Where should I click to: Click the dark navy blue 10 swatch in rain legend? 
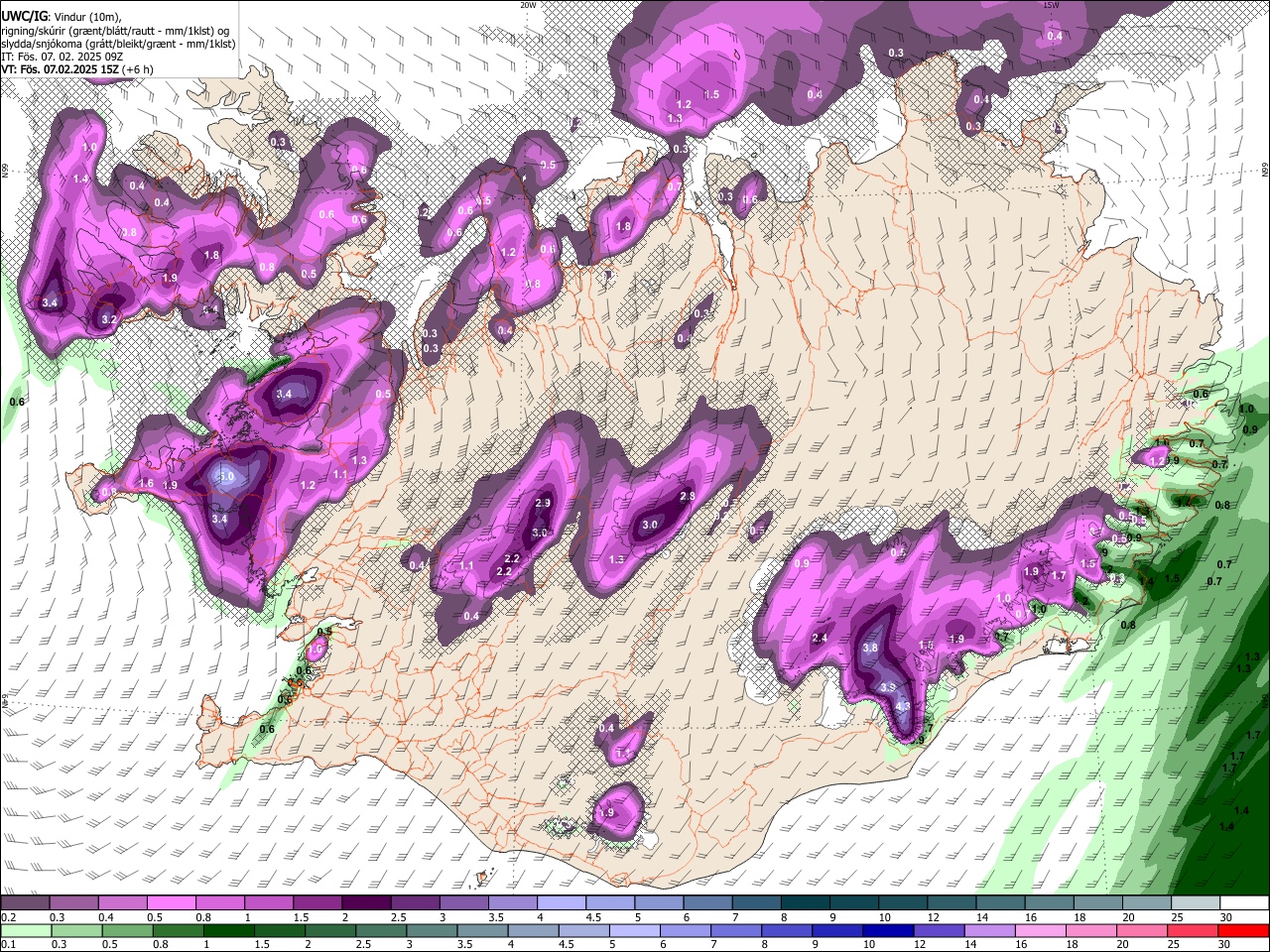(887, 930)
